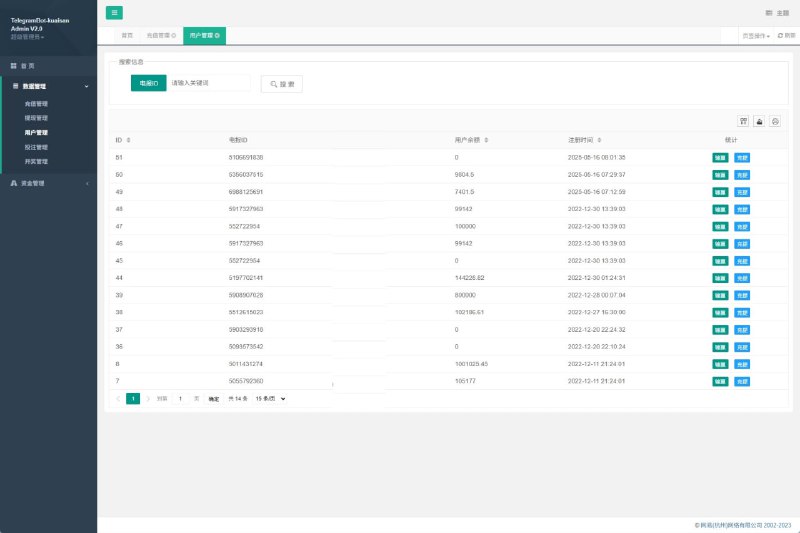800x533 pixels.
Task: Open 首页 in the sidebar
Action: (28, 66)
